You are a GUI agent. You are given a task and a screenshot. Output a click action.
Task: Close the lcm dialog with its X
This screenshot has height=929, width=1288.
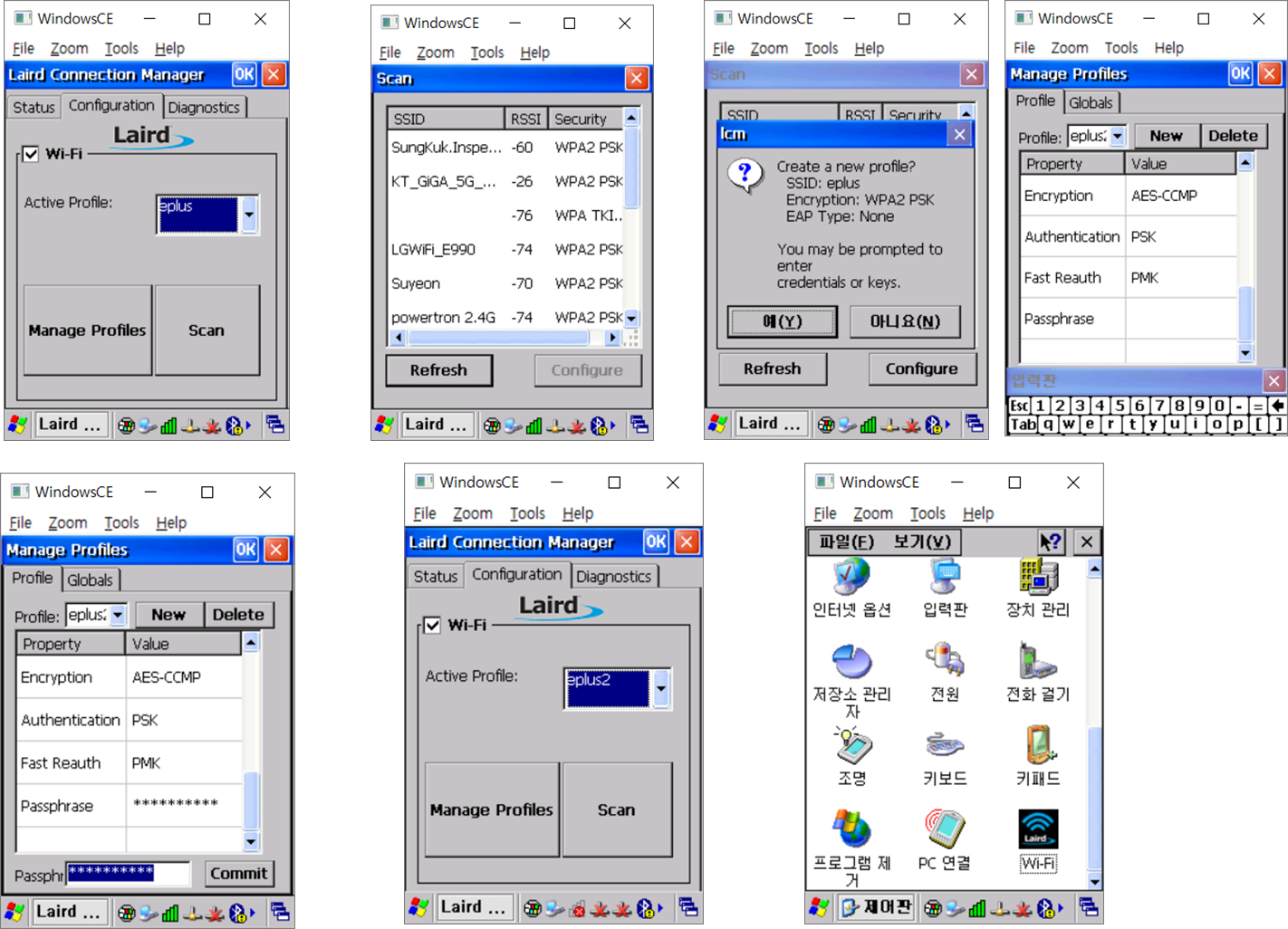(x=959, y=134)
